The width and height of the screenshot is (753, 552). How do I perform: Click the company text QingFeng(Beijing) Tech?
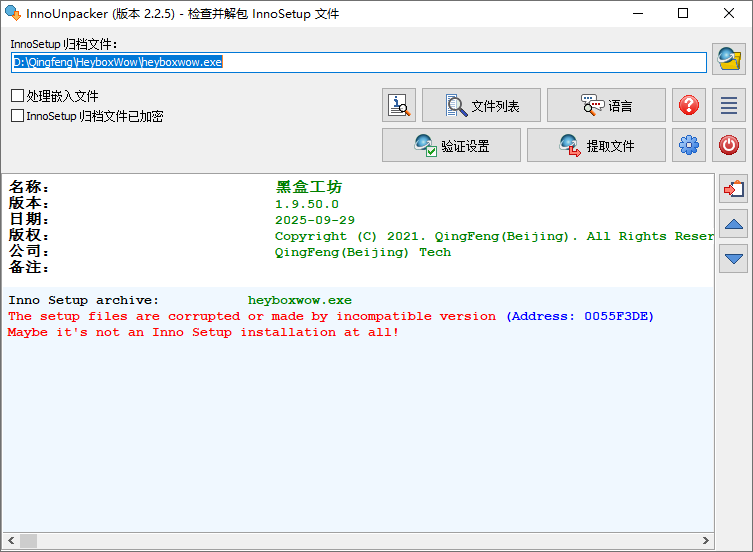pyautogui.click(x=363, y=252)
